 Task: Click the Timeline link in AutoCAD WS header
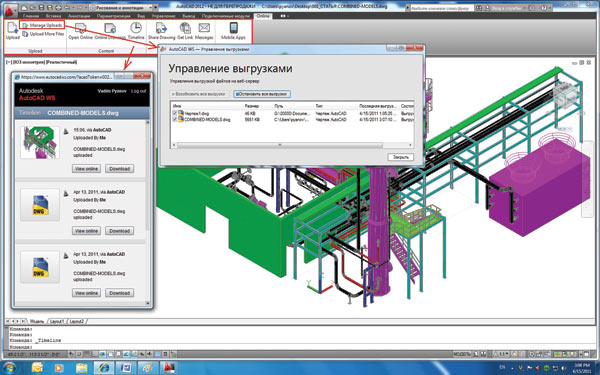[30, 113]
